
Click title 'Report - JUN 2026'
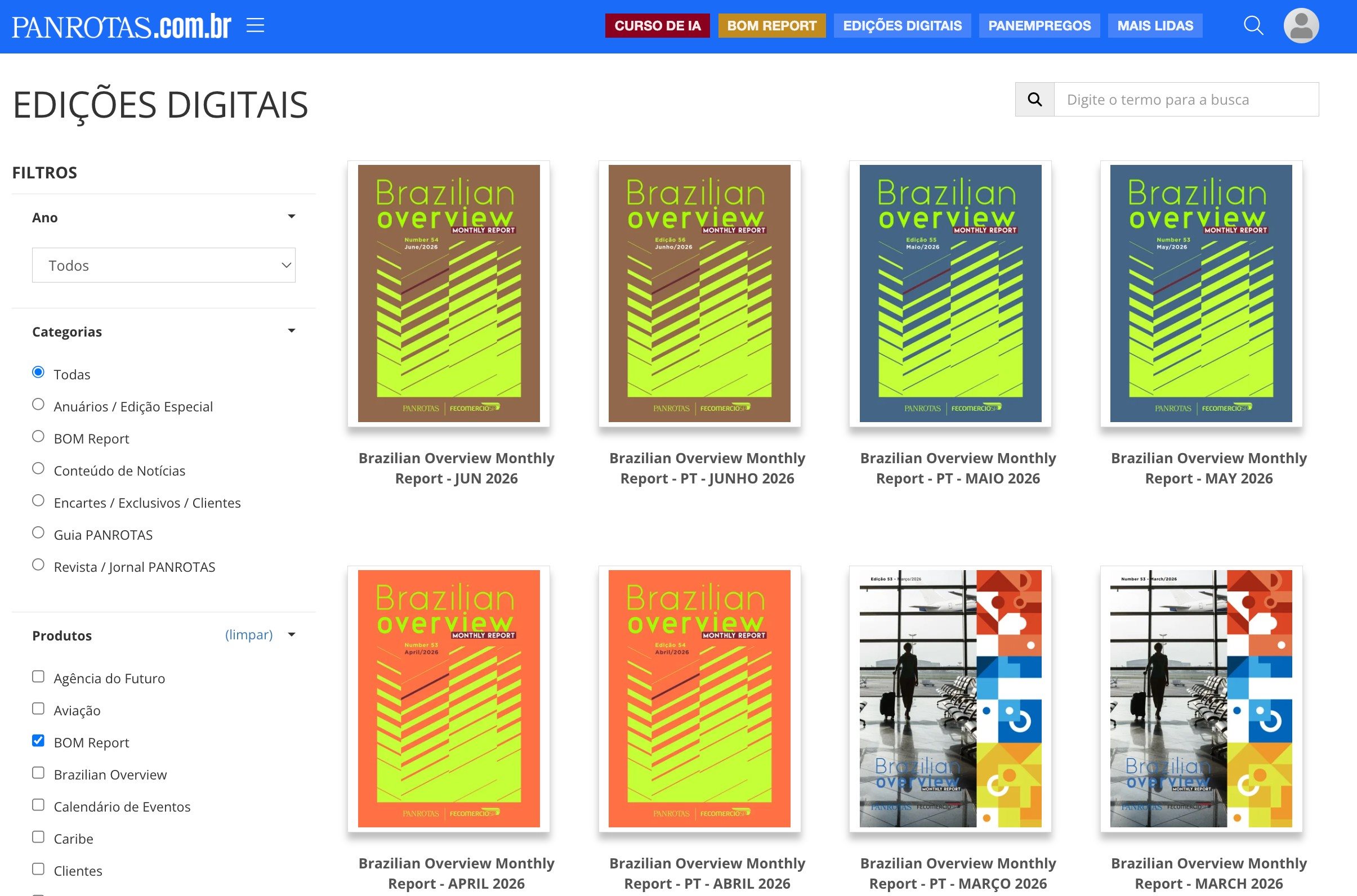point(456,478)
